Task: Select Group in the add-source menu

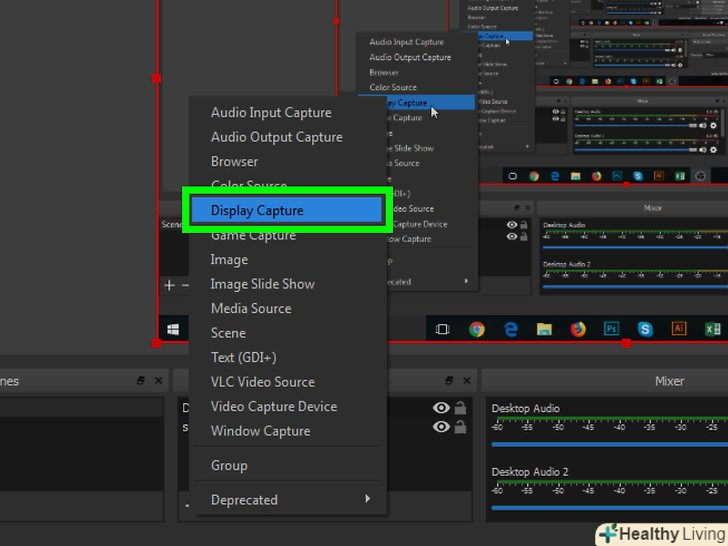Action: [229, 465]
